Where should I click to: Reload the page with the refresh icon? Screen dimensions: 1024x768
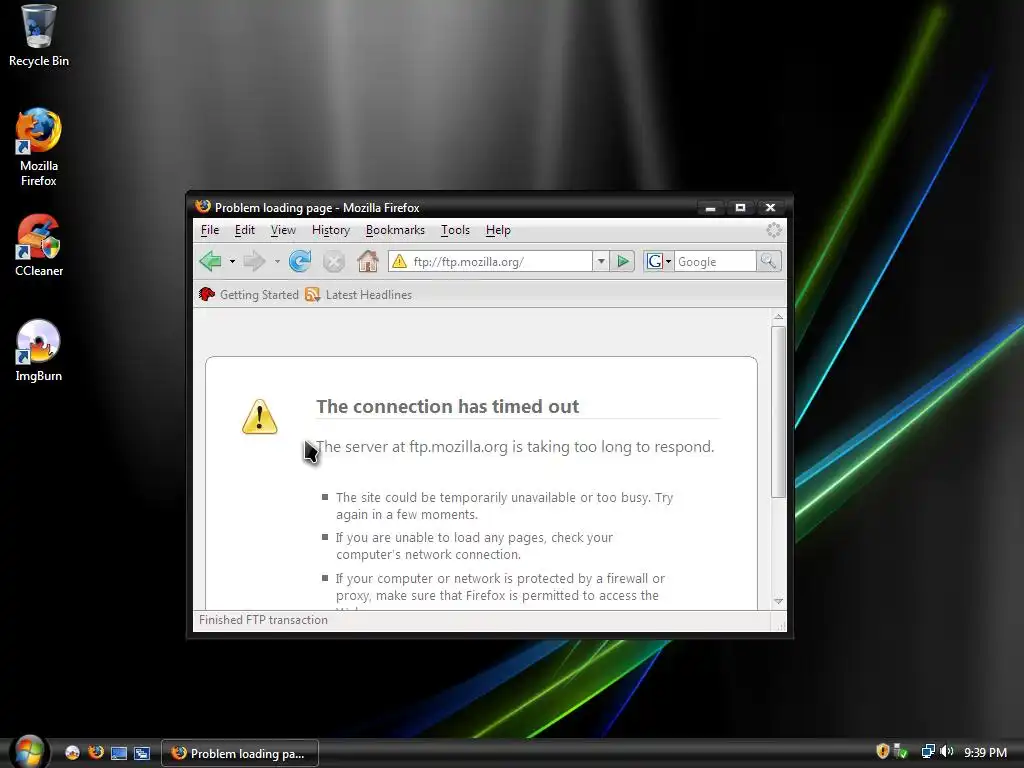(300, 261)
